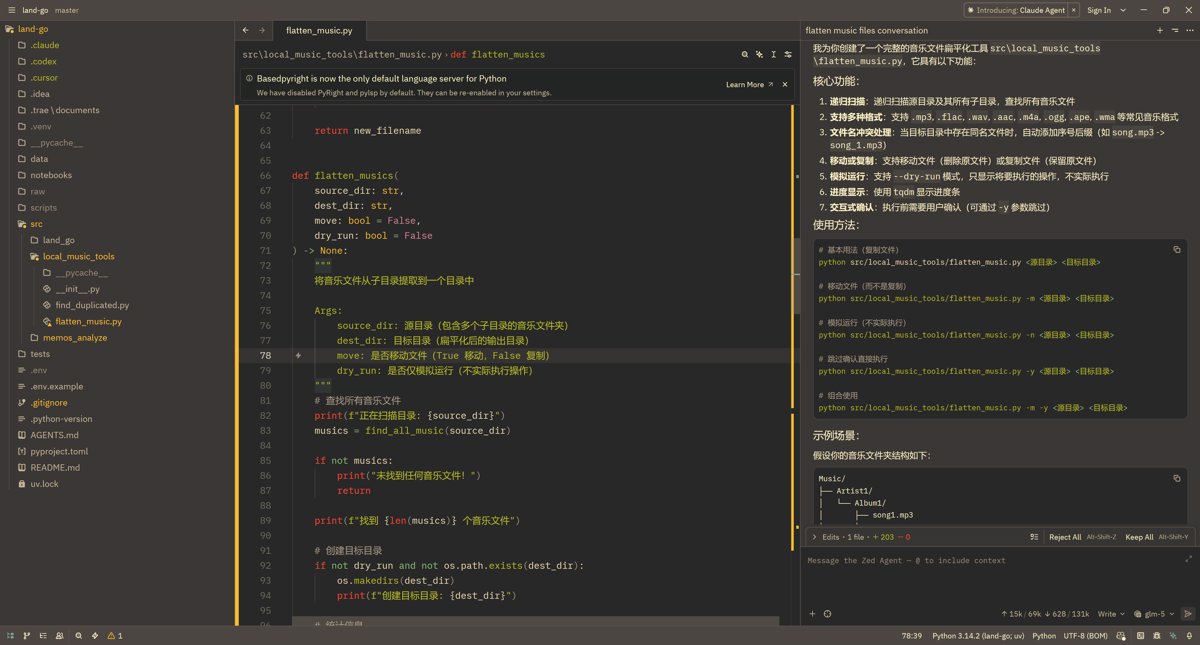Send the message to the Zed Agent
This screenshot has width=1200, height=645.
point(1187,614)
